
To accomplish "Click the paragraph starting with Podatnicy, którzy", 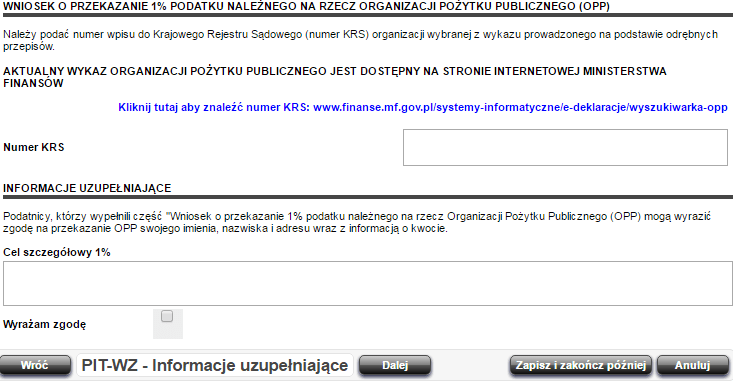I will [357, 223].
